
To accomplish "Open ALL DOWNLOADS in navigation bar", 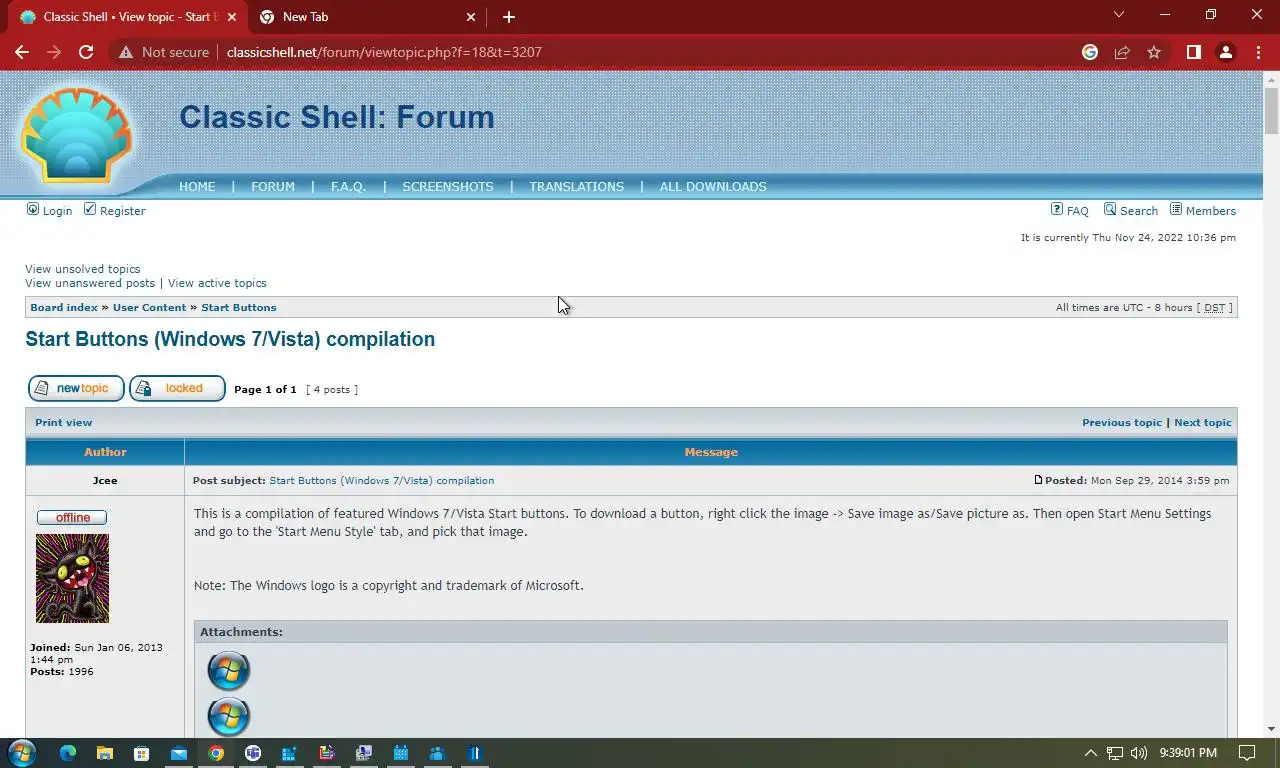I will click(713, 187).
